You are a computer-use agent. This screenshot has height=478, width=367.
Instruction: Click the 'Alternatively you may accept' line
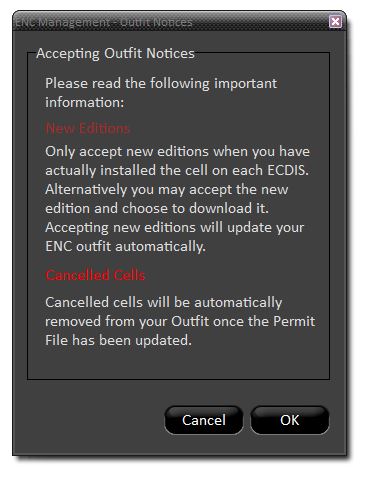[167, 189]
